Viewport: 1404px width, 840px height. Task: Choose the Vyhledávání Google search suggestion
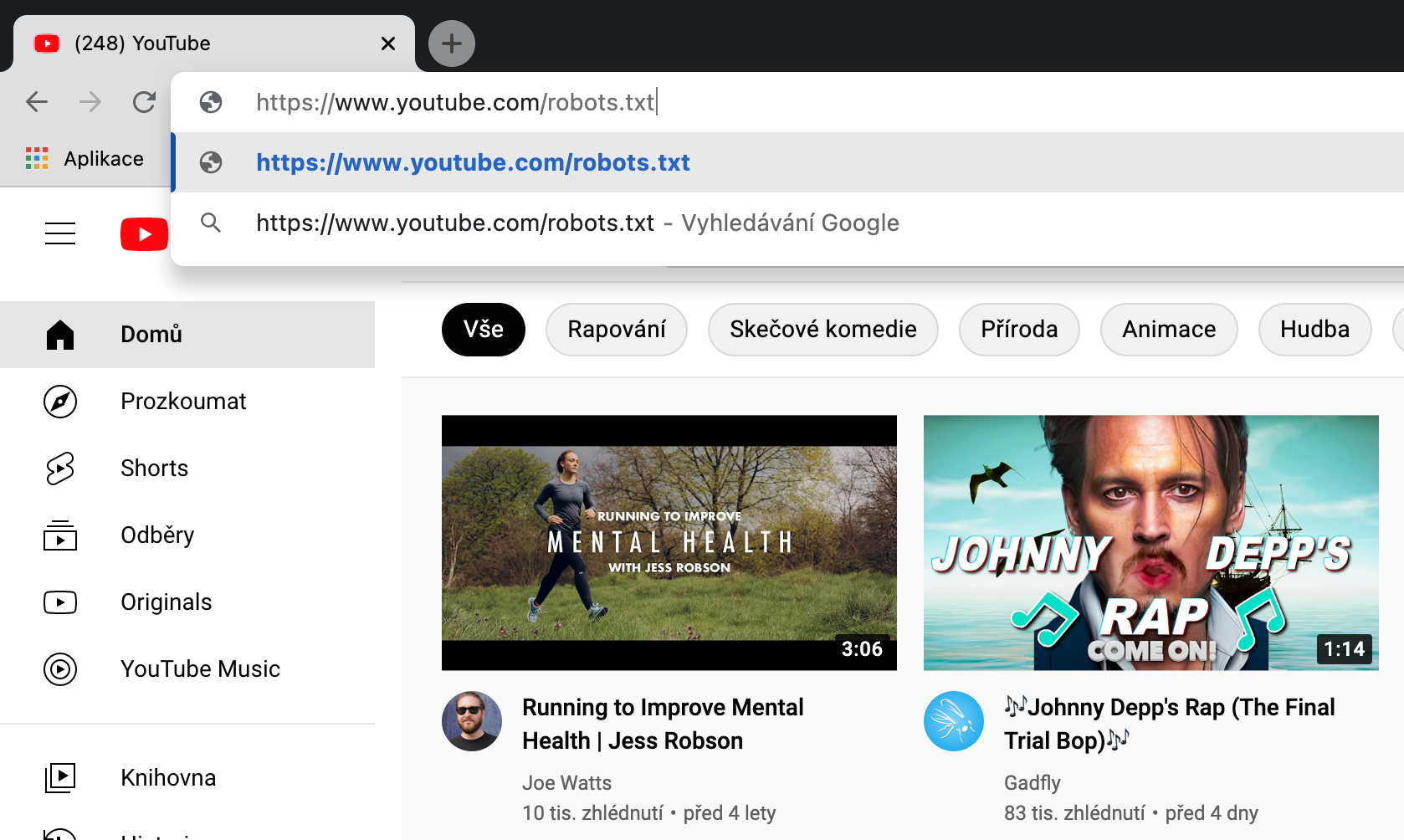coord(788,223)
